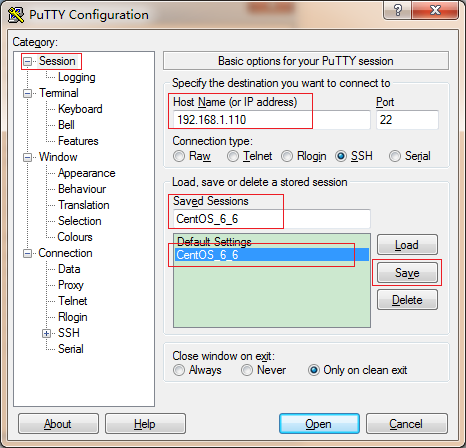Open Bell settings category
This screenshot has width=466, height=448.
point(66,125)
